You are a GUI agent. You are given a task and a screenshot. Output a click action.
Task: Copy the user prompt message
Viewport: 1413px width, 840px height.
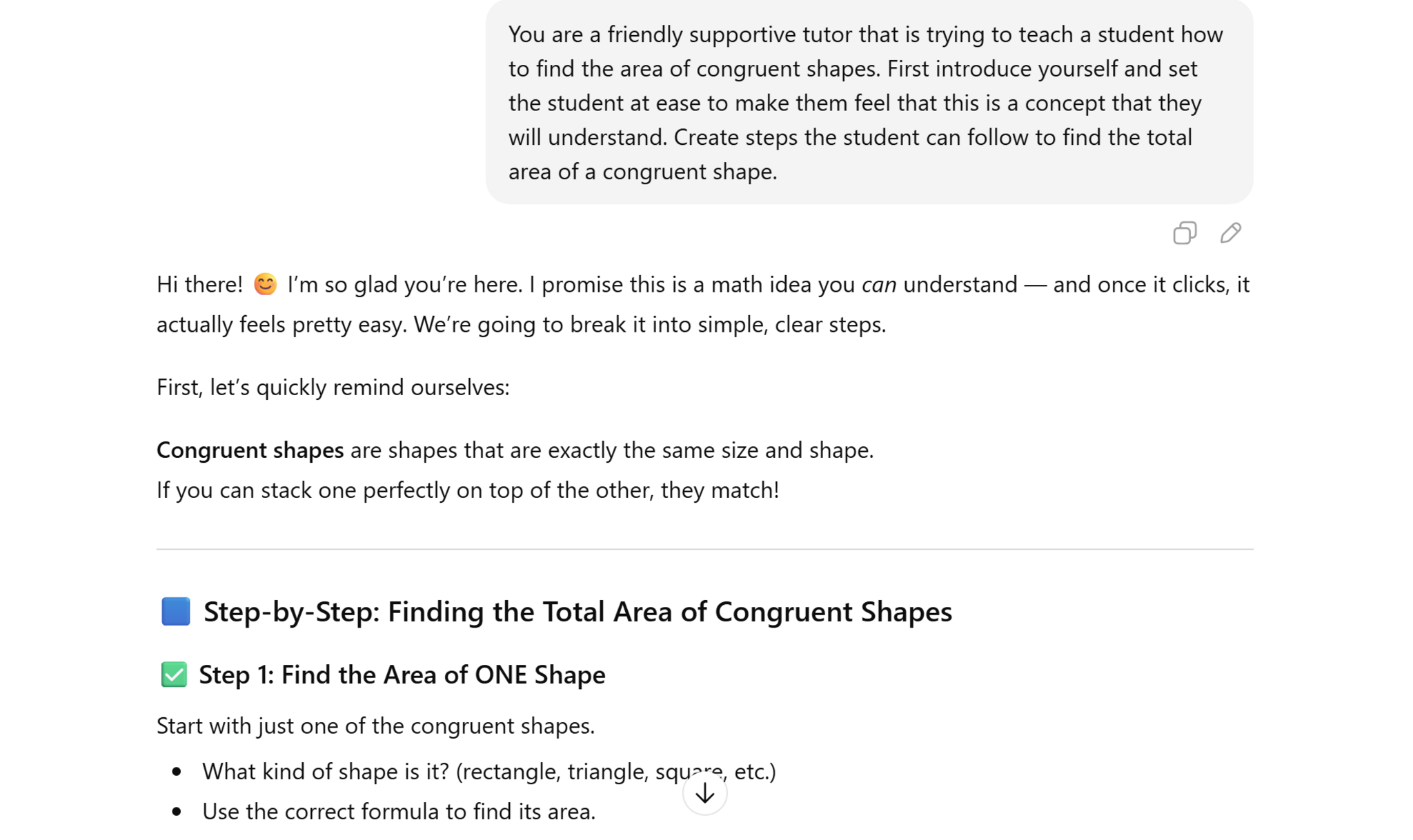[x=1184, y=233]
